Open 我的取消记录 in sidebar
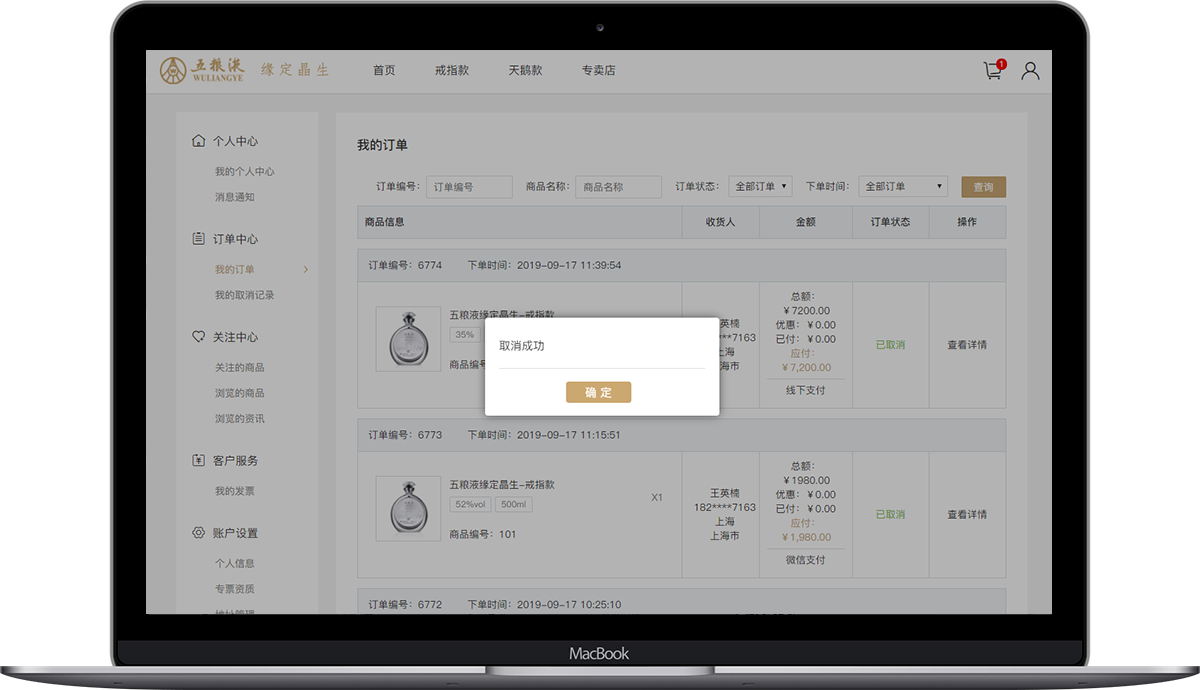The image size is (1200, 690). point(244,295)
